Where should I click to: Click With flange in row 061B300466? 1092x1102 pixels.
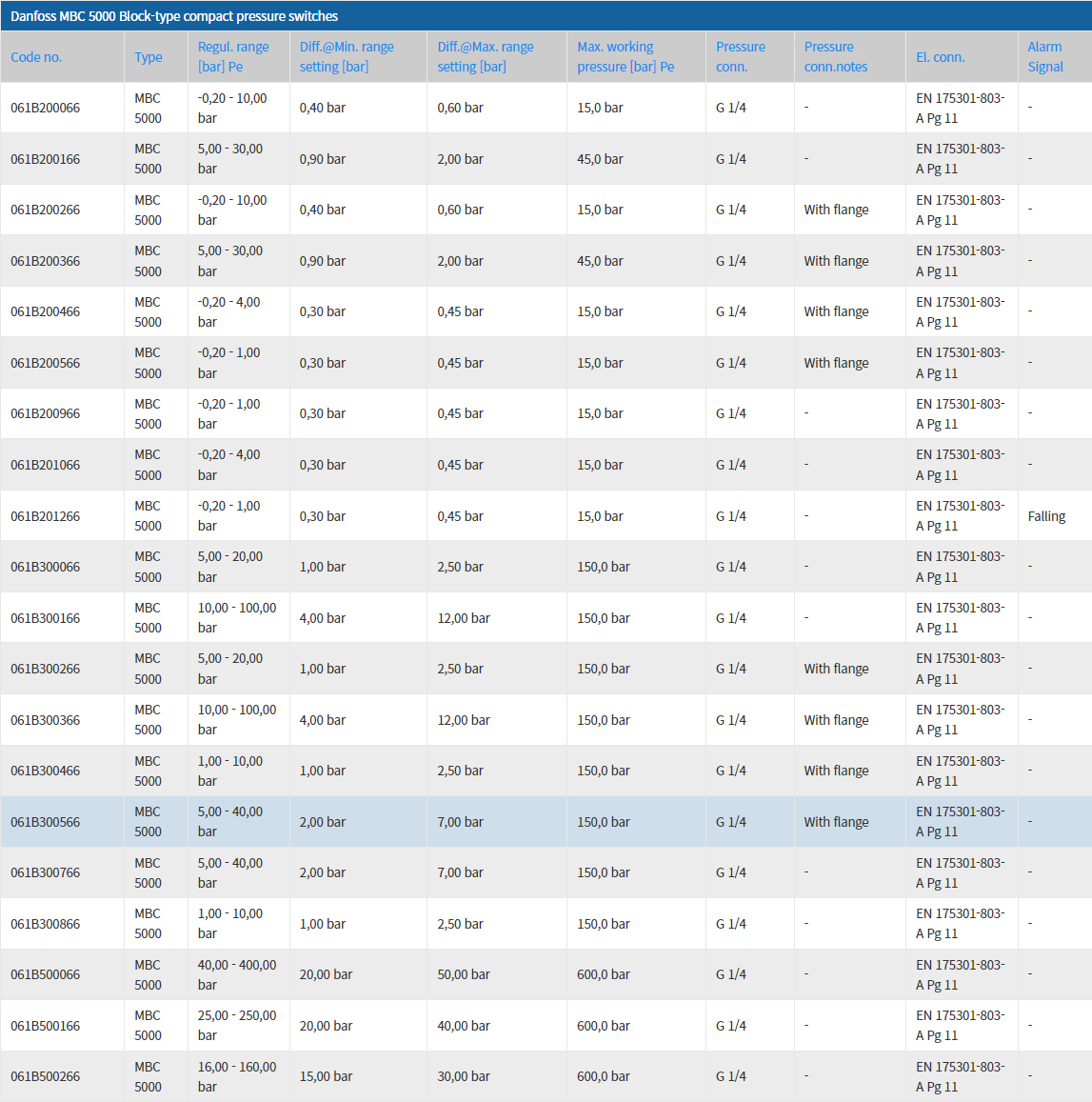click(x=836, y=771)
